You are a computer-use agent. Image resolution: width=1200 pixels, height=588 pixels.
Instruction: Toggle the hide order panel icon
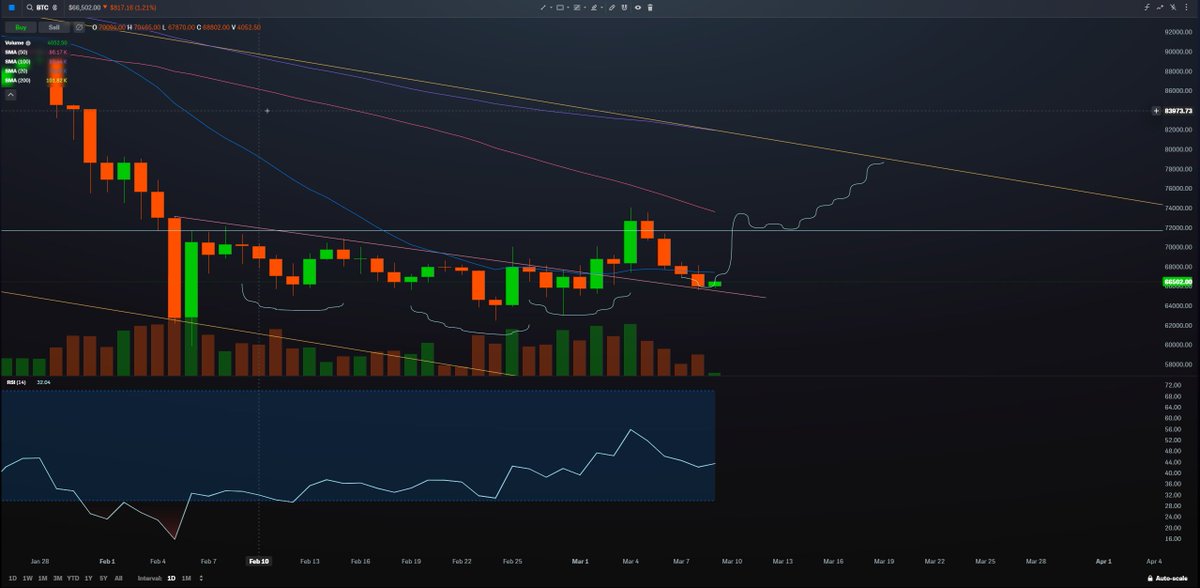(x=79, y=28)
